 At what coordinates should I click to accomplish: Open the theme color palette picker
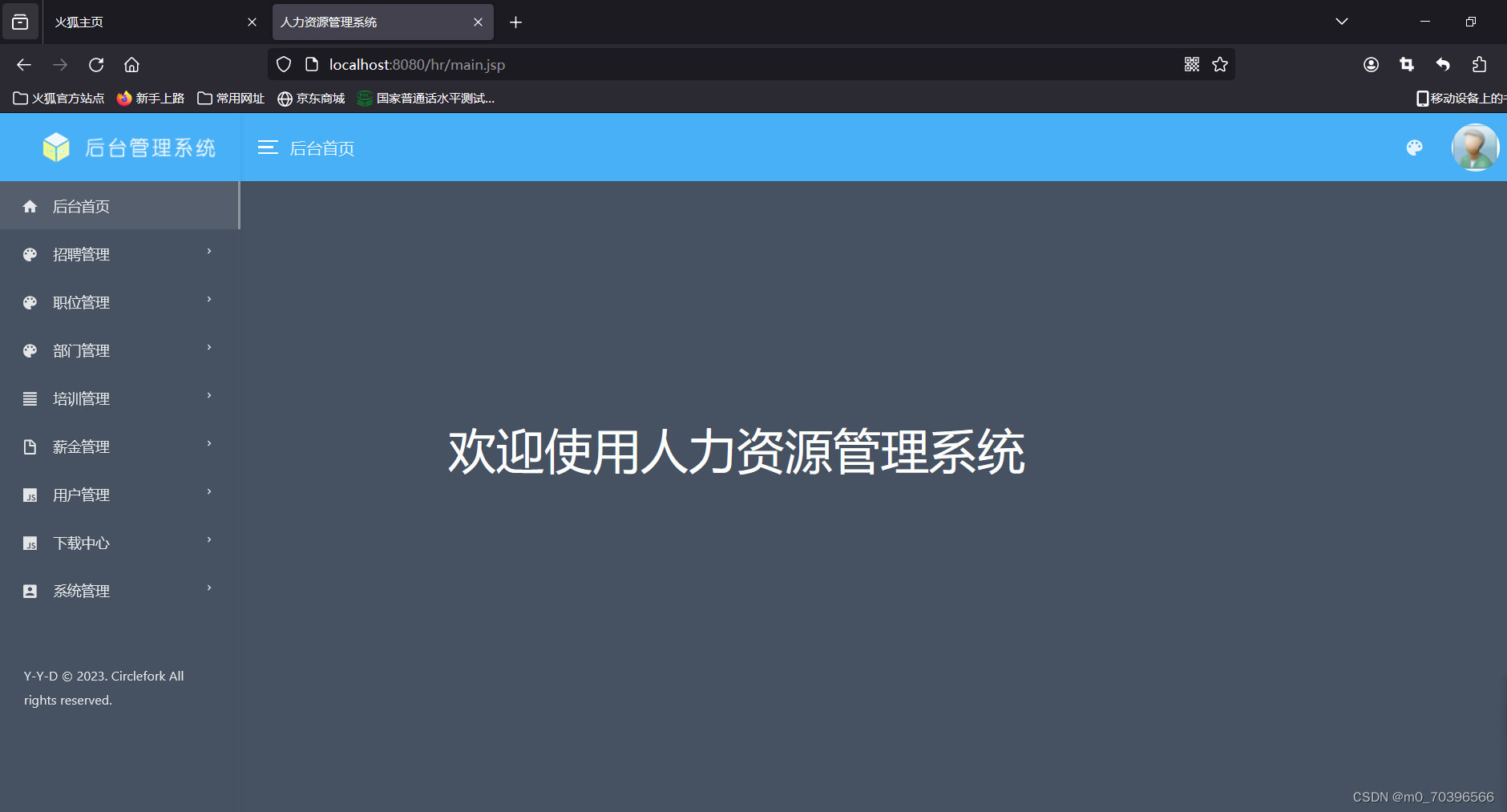1415,147
